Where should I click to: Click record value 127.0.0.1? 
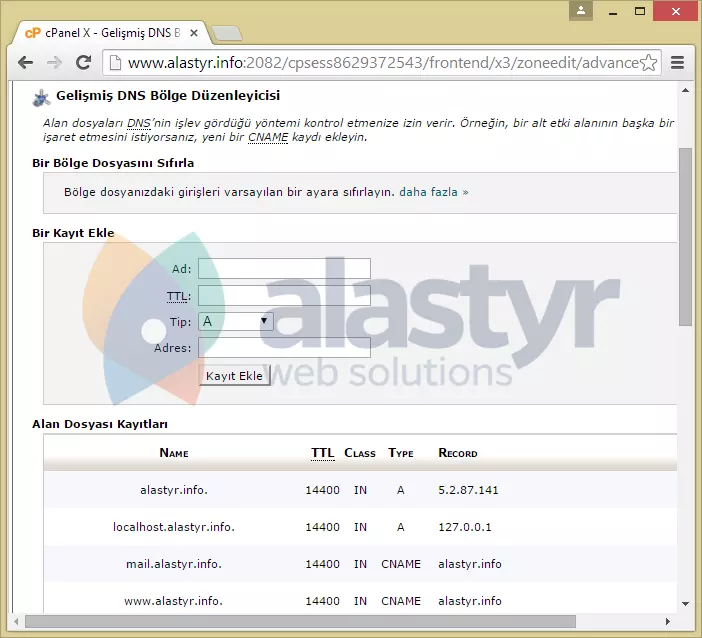point(465,527)
